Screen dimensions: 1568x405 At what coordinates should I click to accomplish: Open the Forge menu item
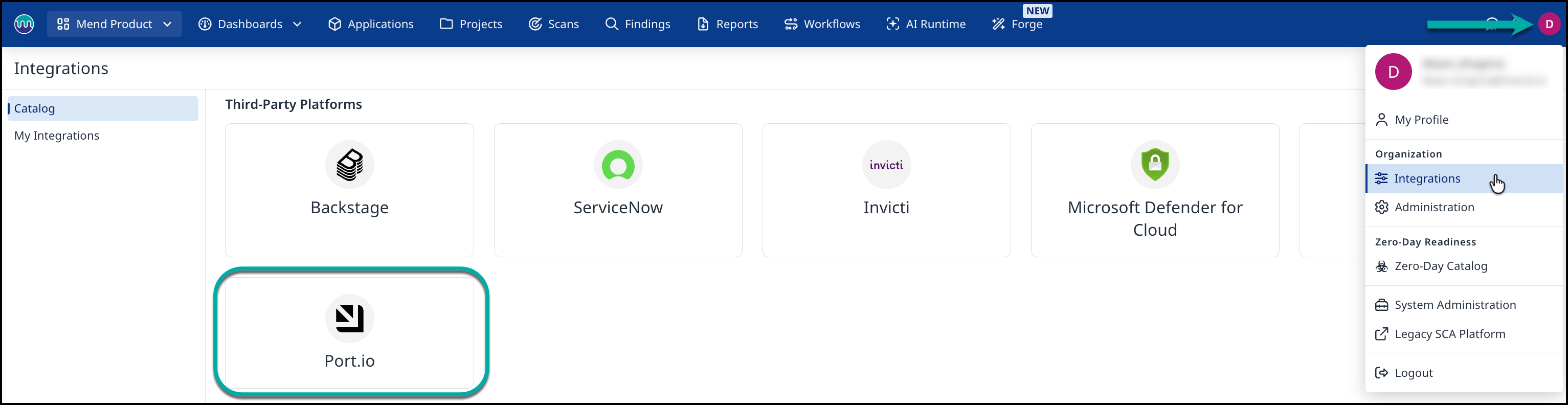tap(1018, 24)
